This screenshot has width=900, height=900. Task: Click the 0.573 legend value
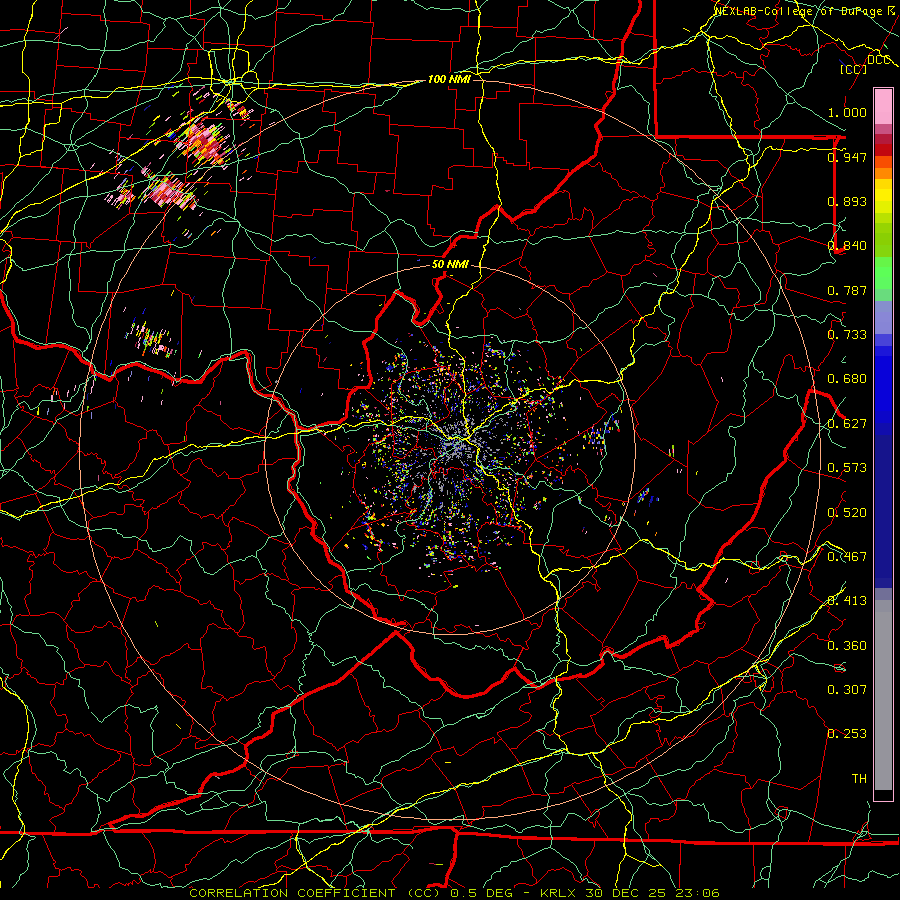tap(847, 468)
